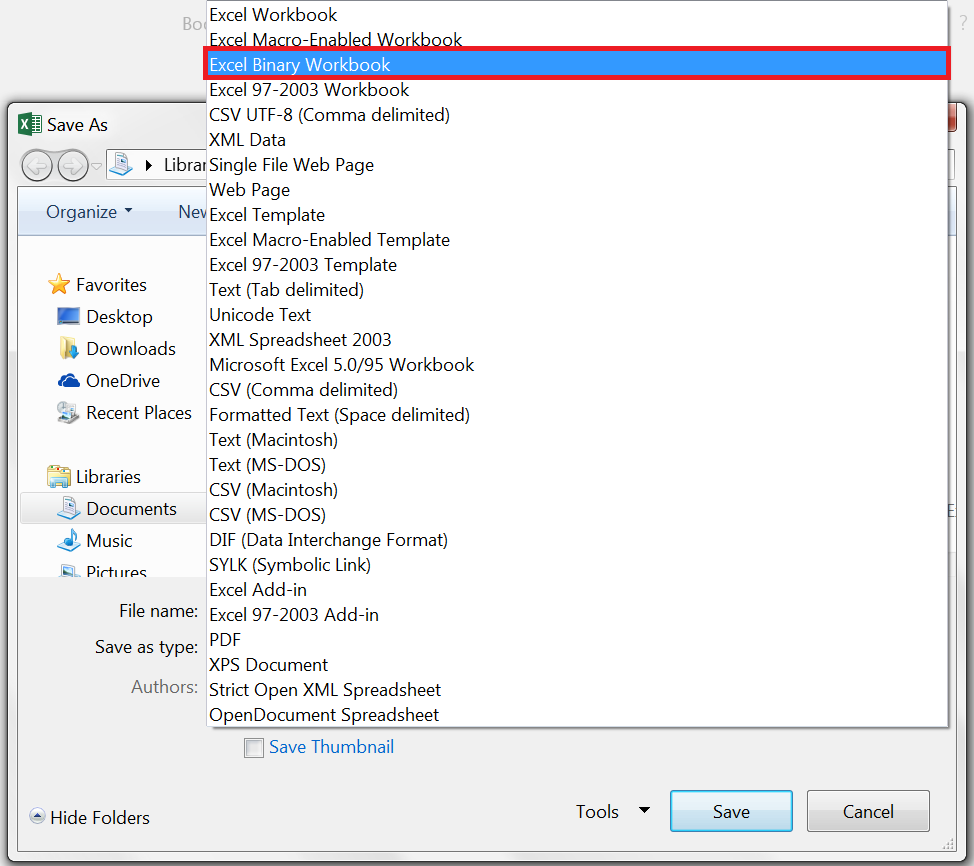974x866 pixels.
Task: Collapse dialog with Hide Folders
Action: (90, 818)
